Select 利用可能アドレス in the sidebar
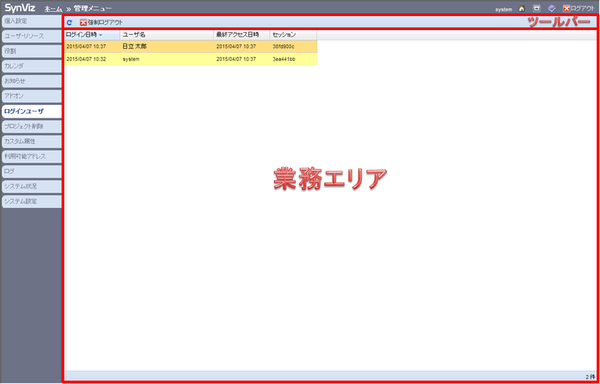Screen dimensions: 600x384 (31, 156)
